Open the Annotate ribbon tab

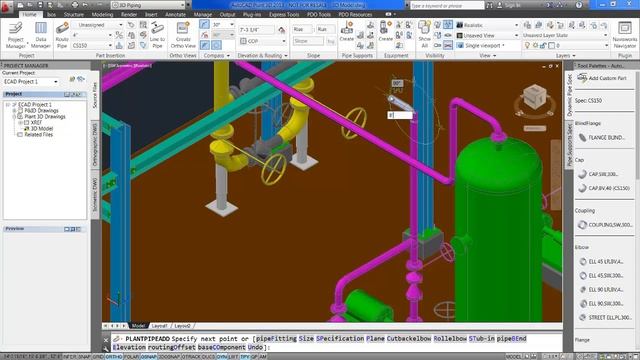pos(176,14)
